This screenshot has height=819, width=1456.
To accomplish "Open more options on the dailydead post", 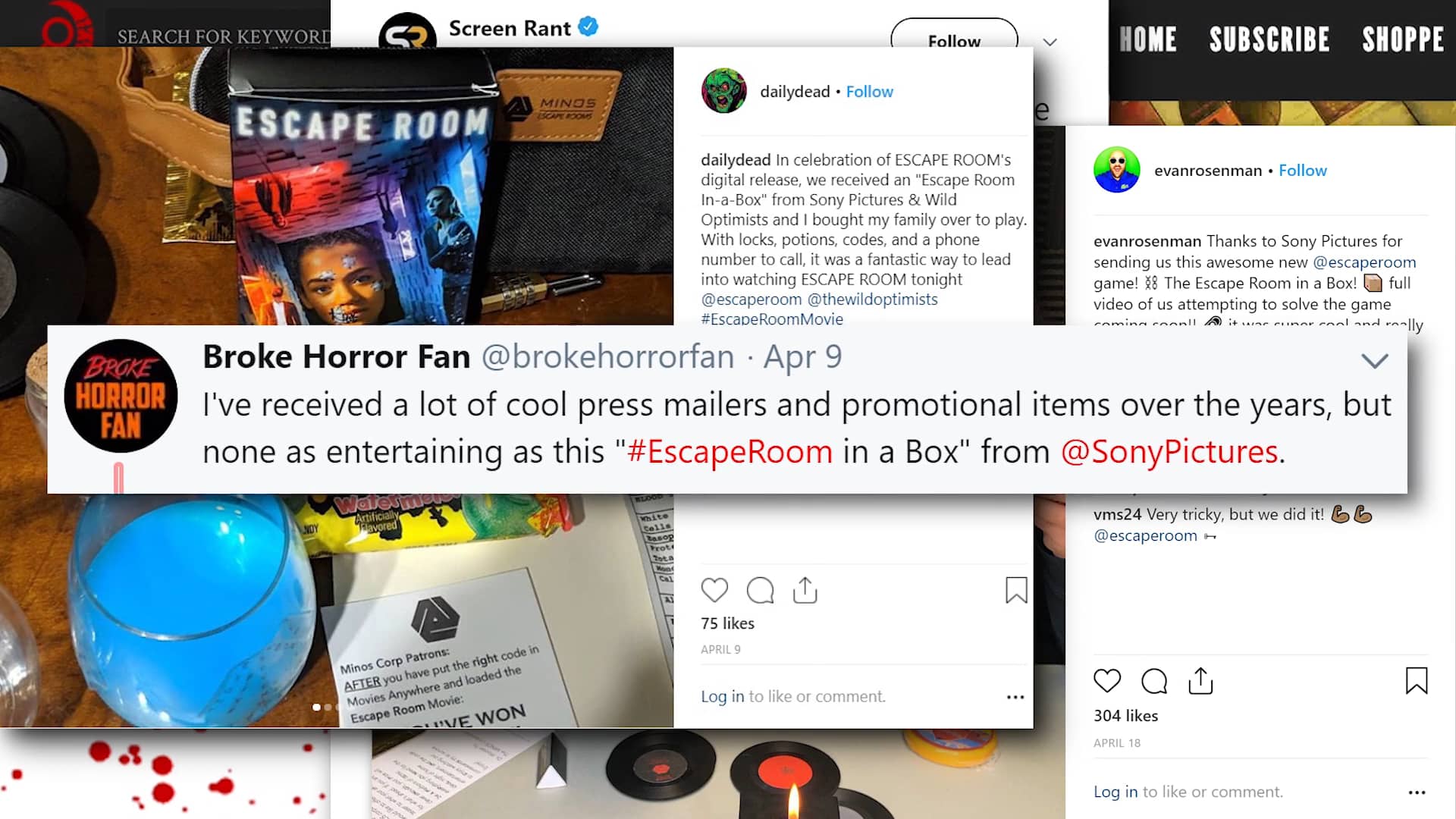I will 1015,697.
